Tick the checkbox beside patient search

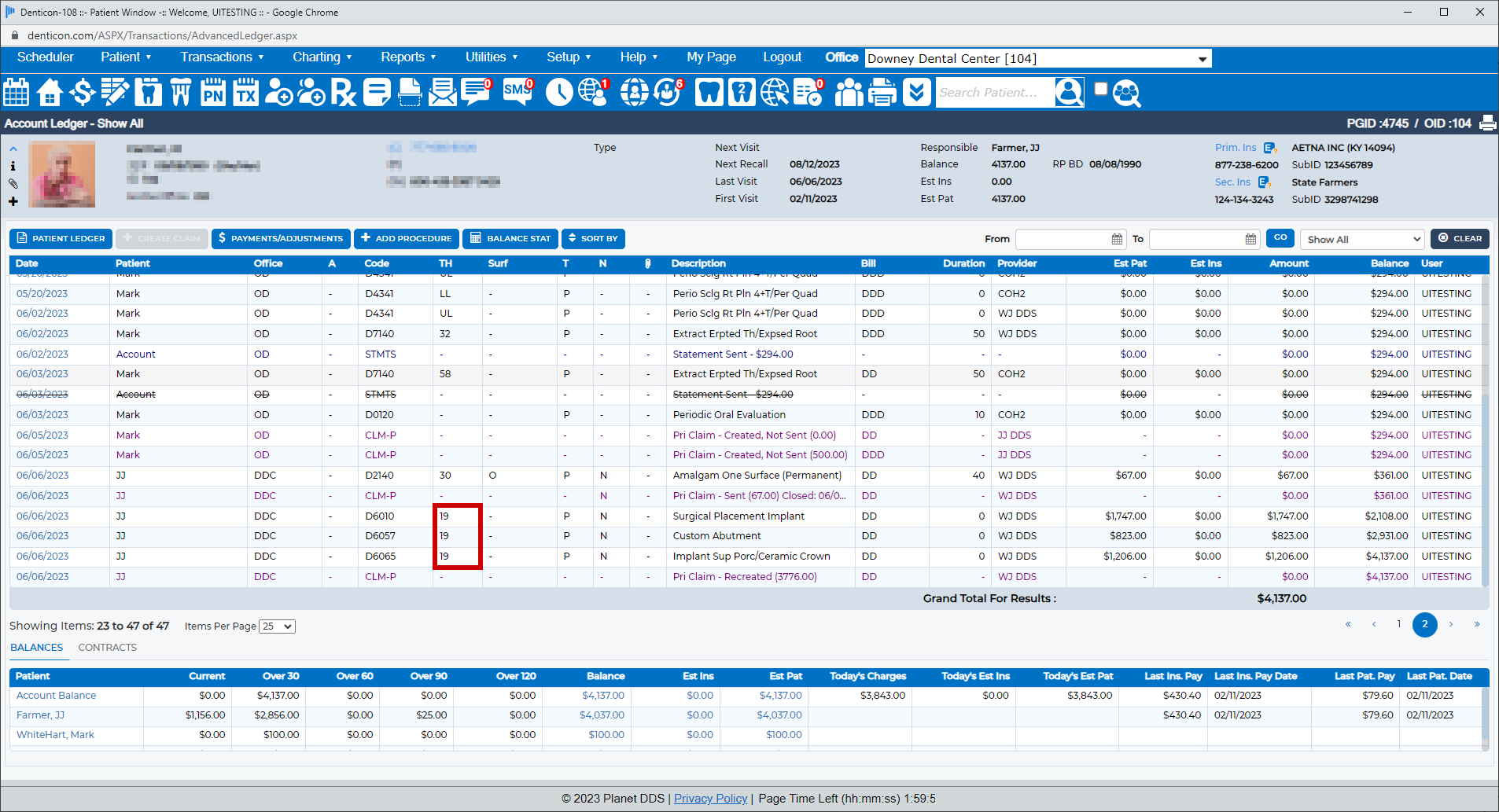coord(1101,89)
